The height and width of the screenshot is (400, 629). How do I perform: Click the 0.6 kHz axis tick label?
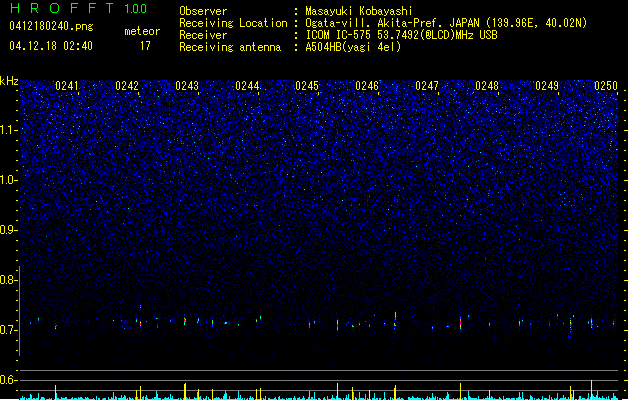[8, 380]
